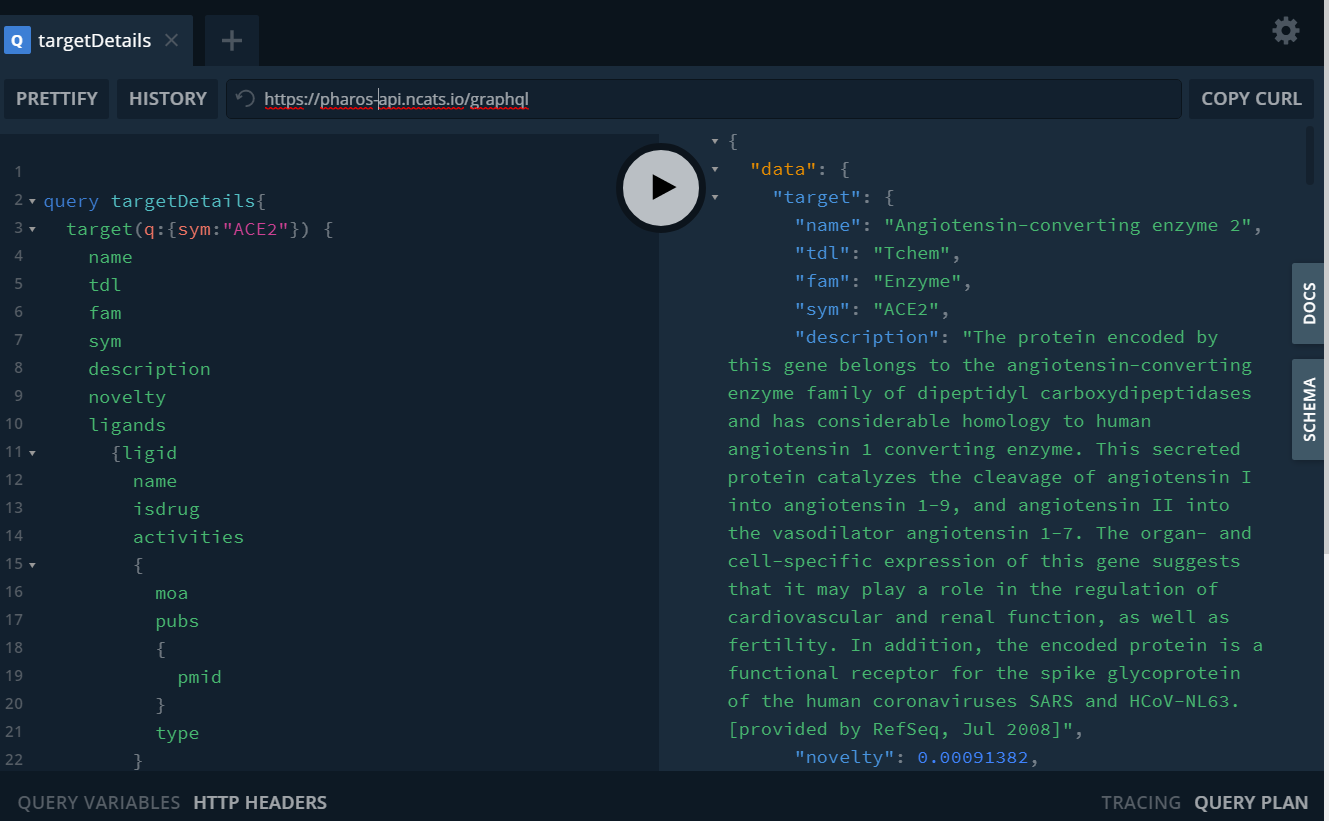The width and height of the screenshot is (1329, 821).
Task: Click COPY CURL to copy the request
Action: coord(1251,98)
